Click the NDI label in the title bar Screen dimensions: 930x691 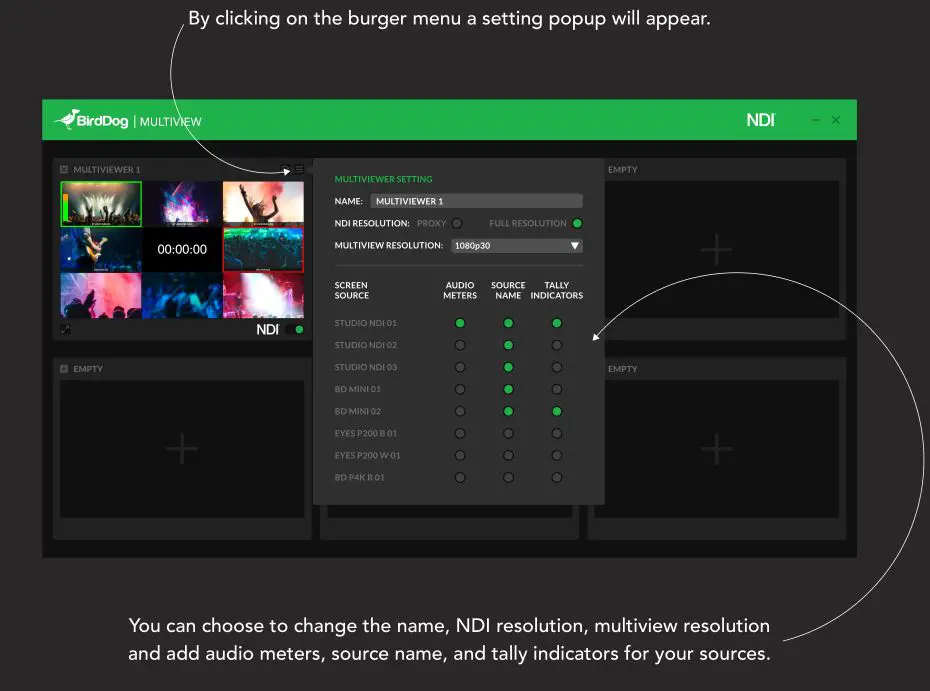(761, 119)
